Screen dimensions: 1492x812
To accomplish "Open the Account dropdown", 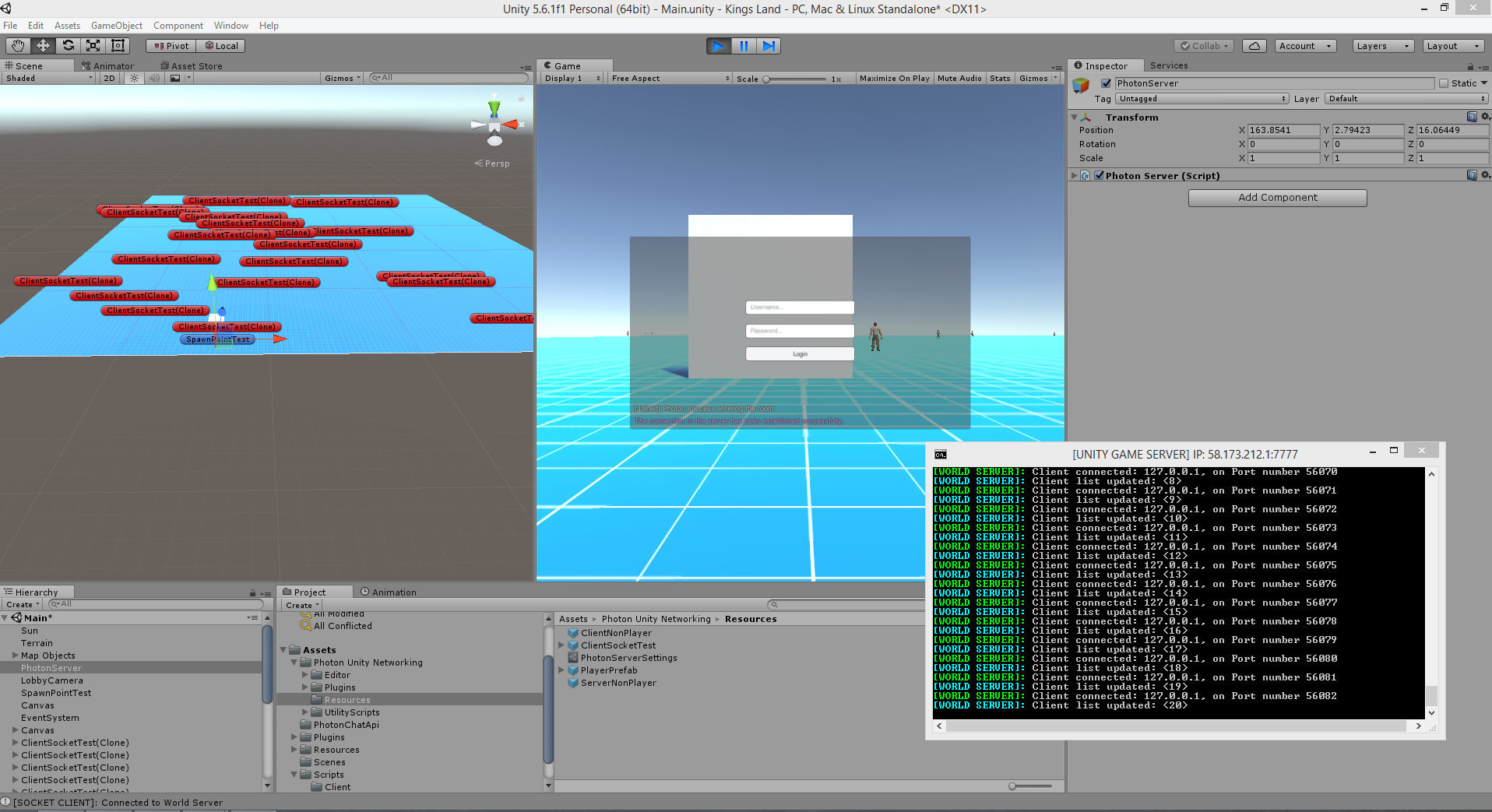I will click(1306, 46).
